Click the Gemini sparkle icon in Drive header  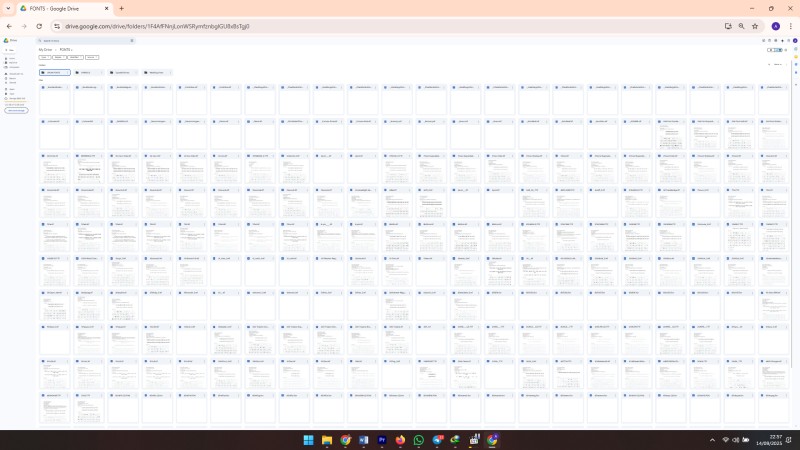click(782, 40)
